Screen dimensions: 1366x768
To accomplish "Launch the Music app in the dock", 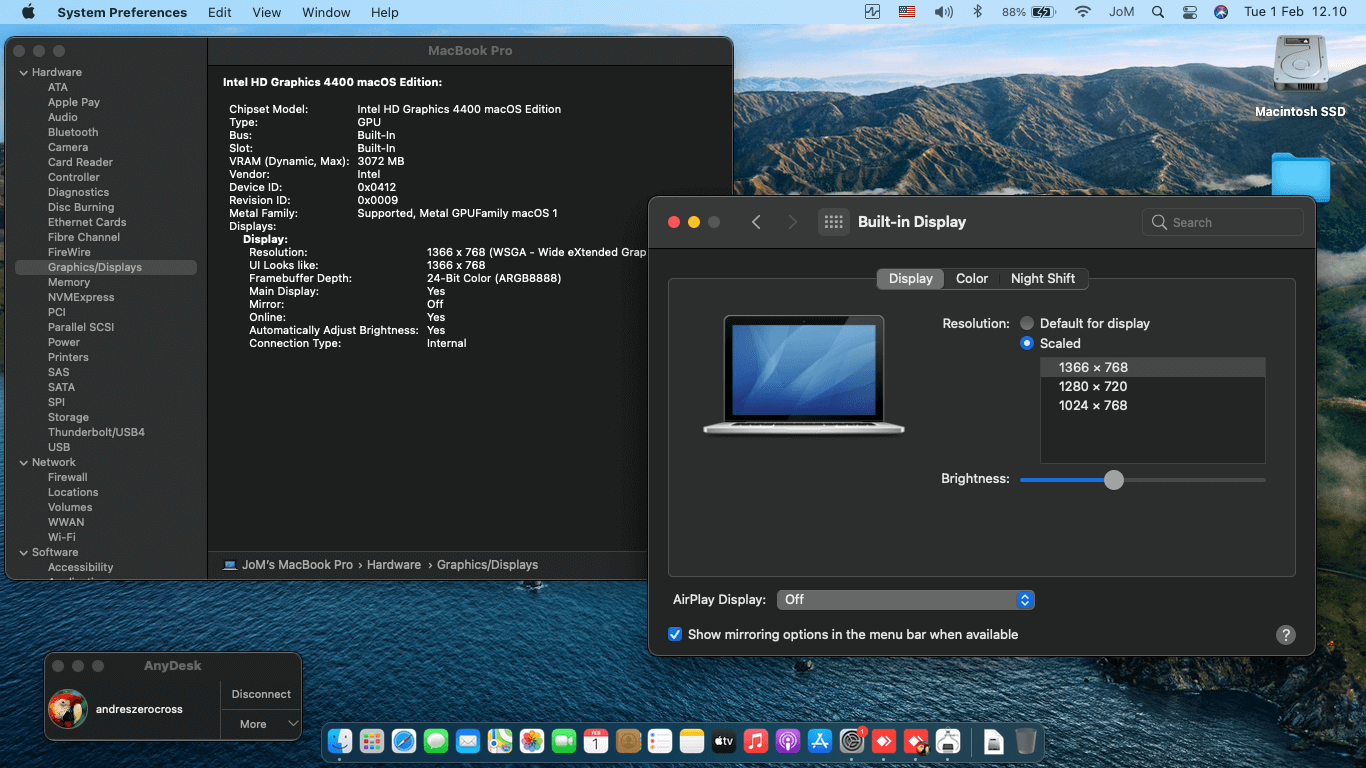I will coord(756,741).
